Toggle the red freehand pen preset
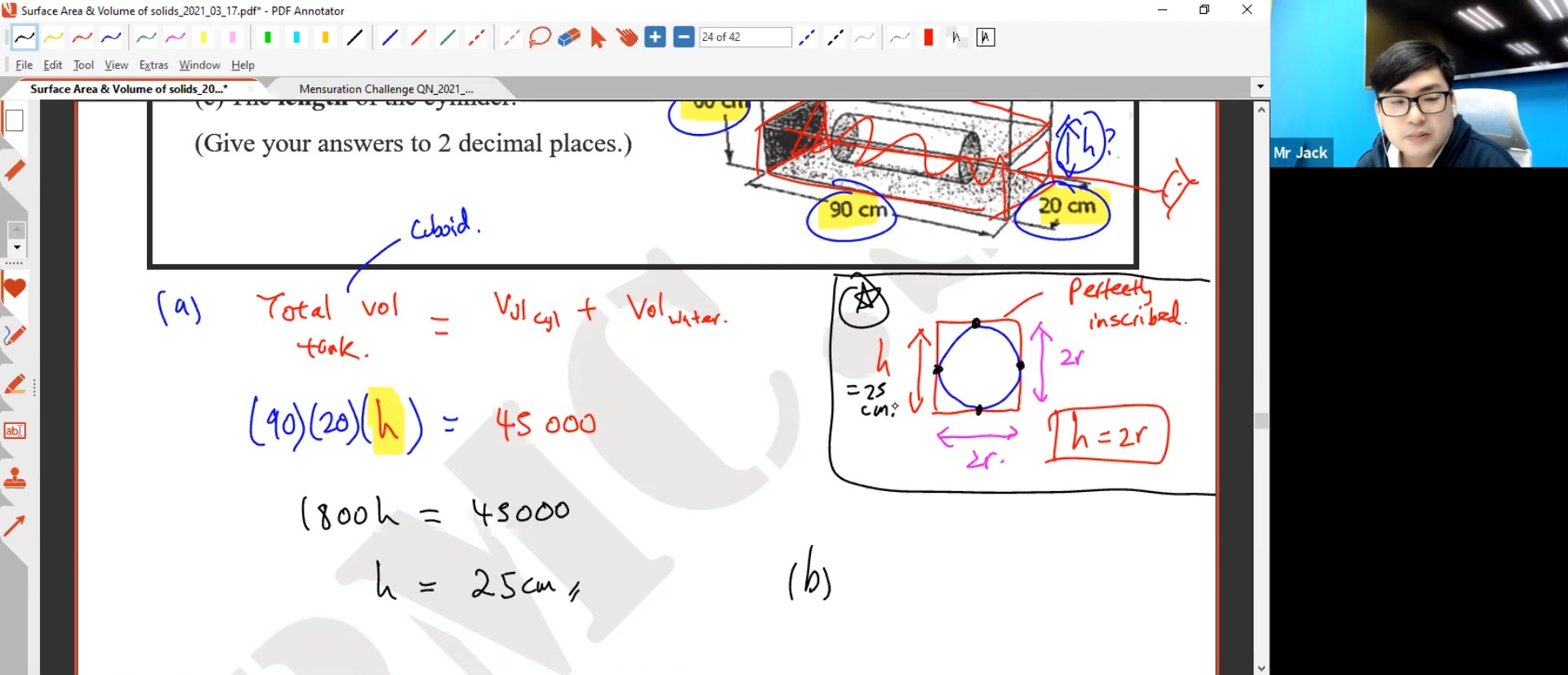 pos(82,38)
